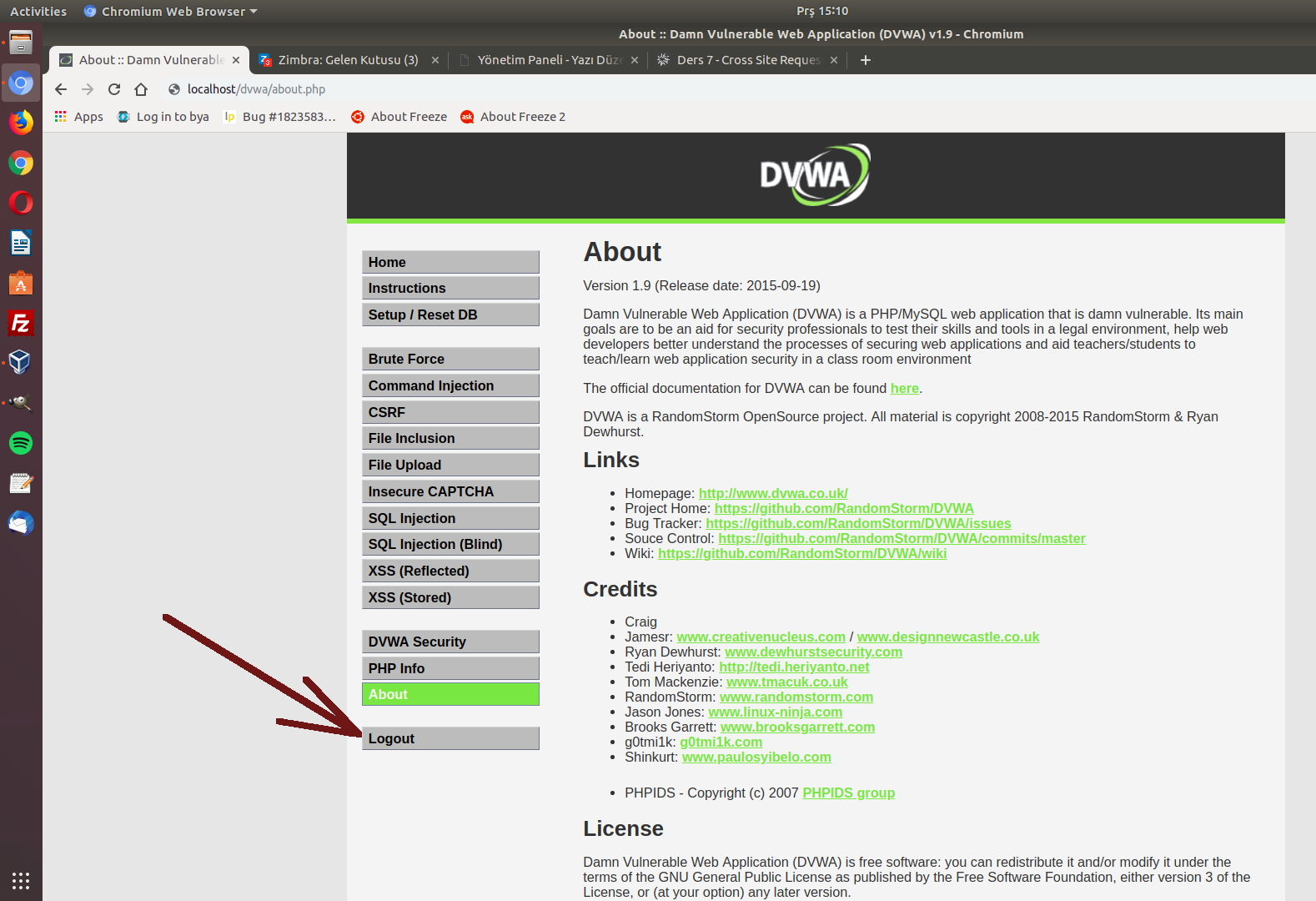The height and width of the screenshot is (901, 1316).
Task: Open text editor notepad in dock
Action: point(21,483)
